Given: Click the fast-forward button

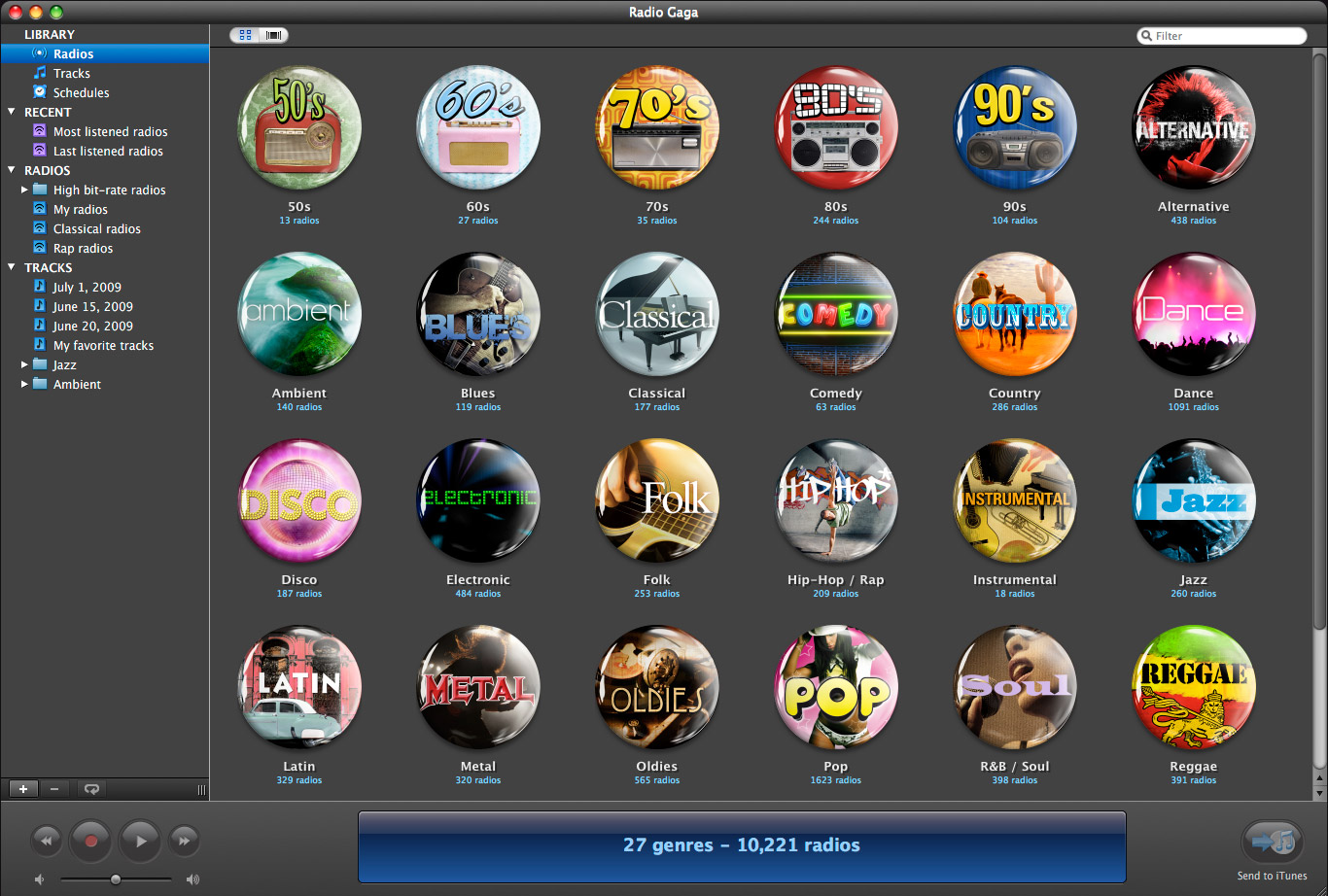Looking at the screenshot, I should point(185,841).
